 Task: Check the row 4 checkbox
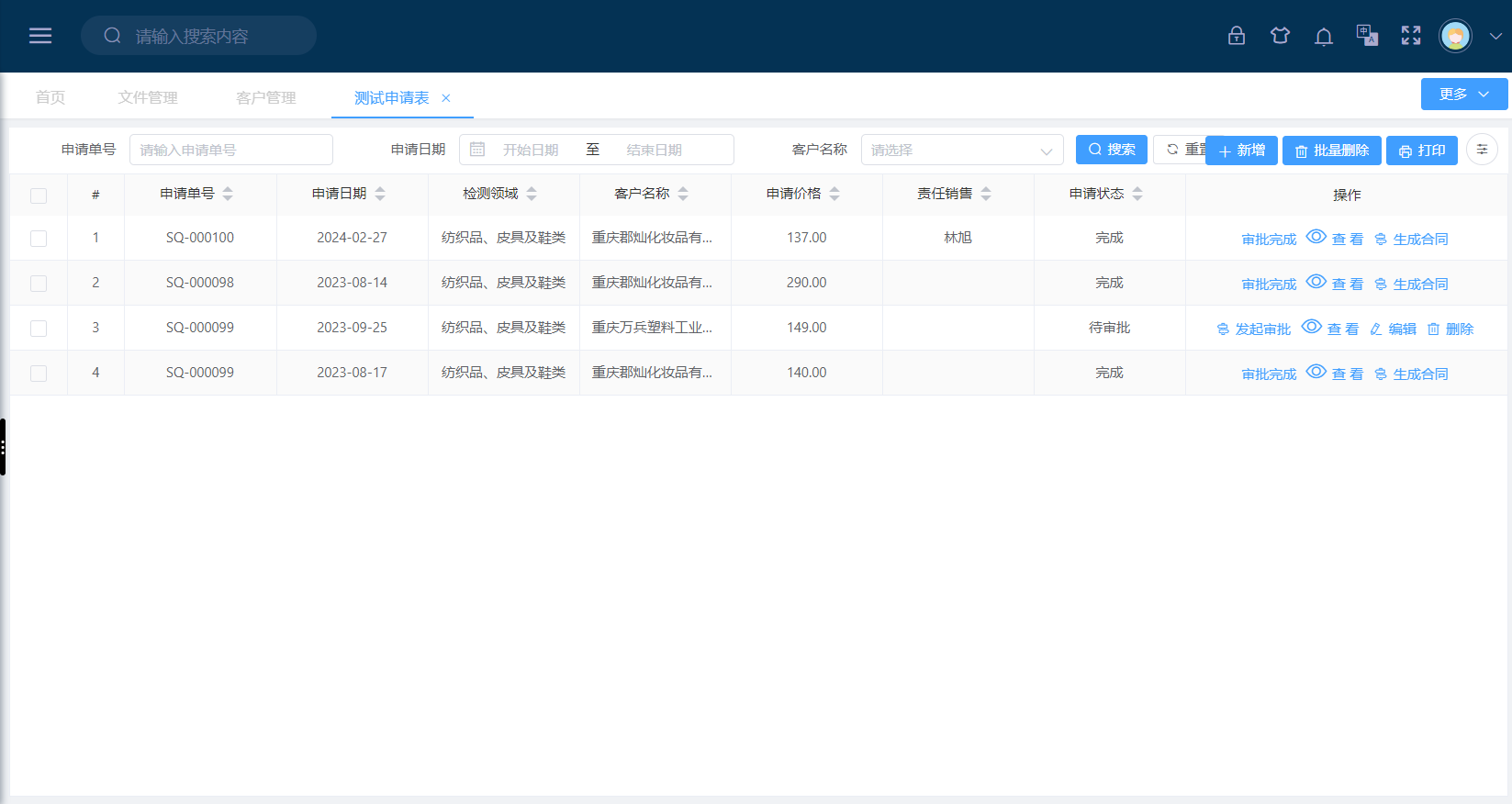tap(39, 374)
